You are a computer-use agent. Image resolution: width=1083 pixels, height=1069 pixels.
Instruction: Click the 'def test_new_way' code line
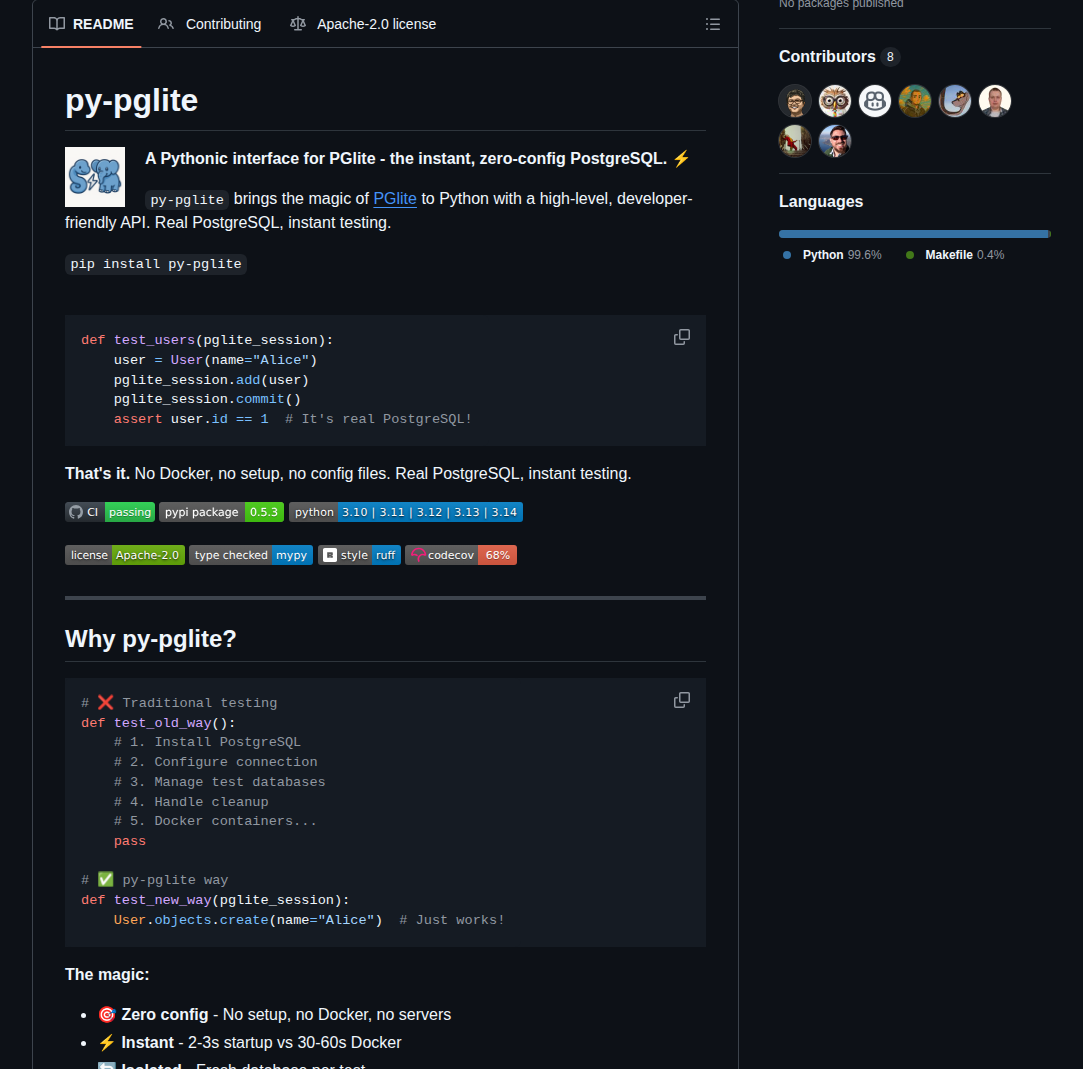pos(215,901)
